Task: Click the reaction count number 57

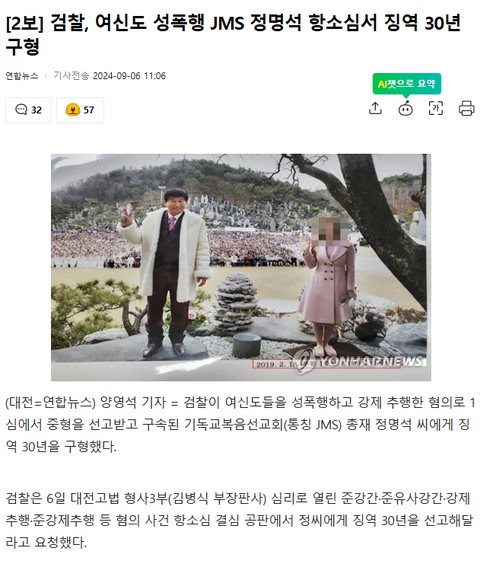Action: click(89, 110)
